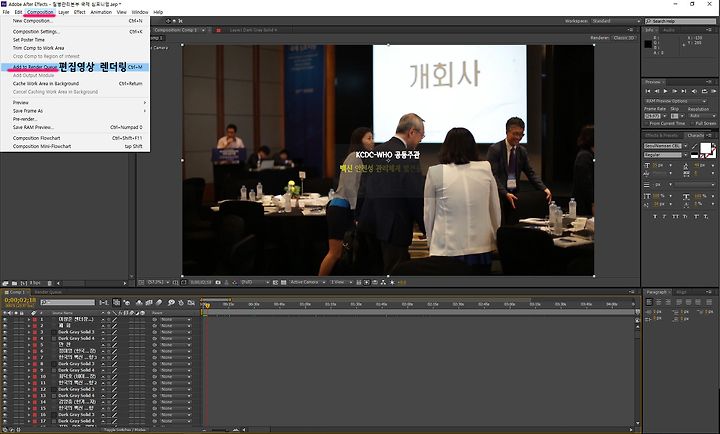
Task: Open the Effect menu
Action: pyautogui.click(x=79, y=12)
